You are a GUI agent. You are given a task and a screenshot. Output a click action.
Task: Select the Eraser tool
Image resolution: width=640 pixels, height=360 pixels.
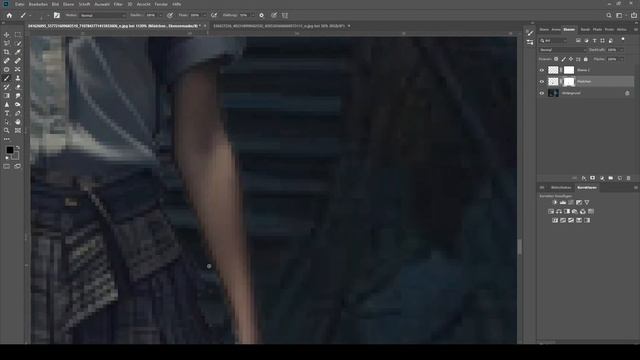click(18, 87)
